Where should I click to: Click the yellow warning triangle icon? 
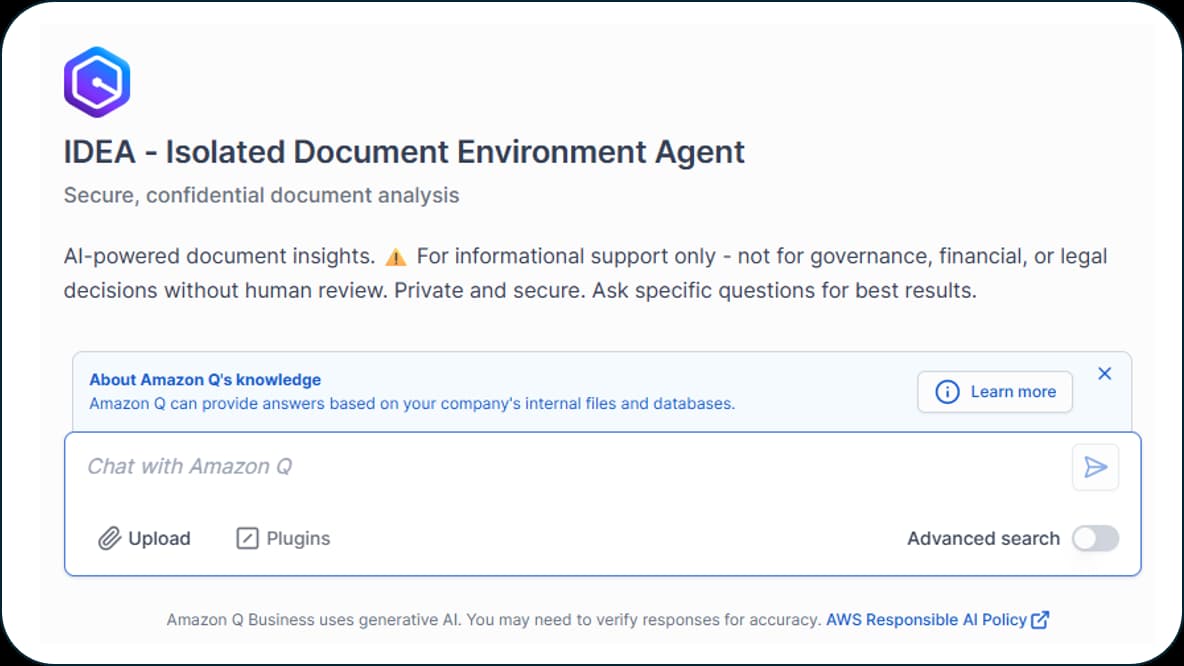tap(396, 257)
